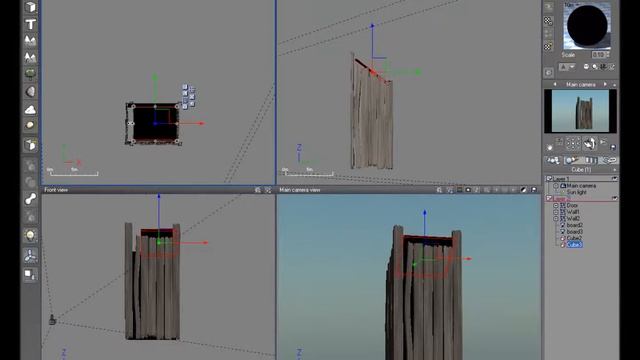Click the camera record icon in camera header

click(468, 190)
